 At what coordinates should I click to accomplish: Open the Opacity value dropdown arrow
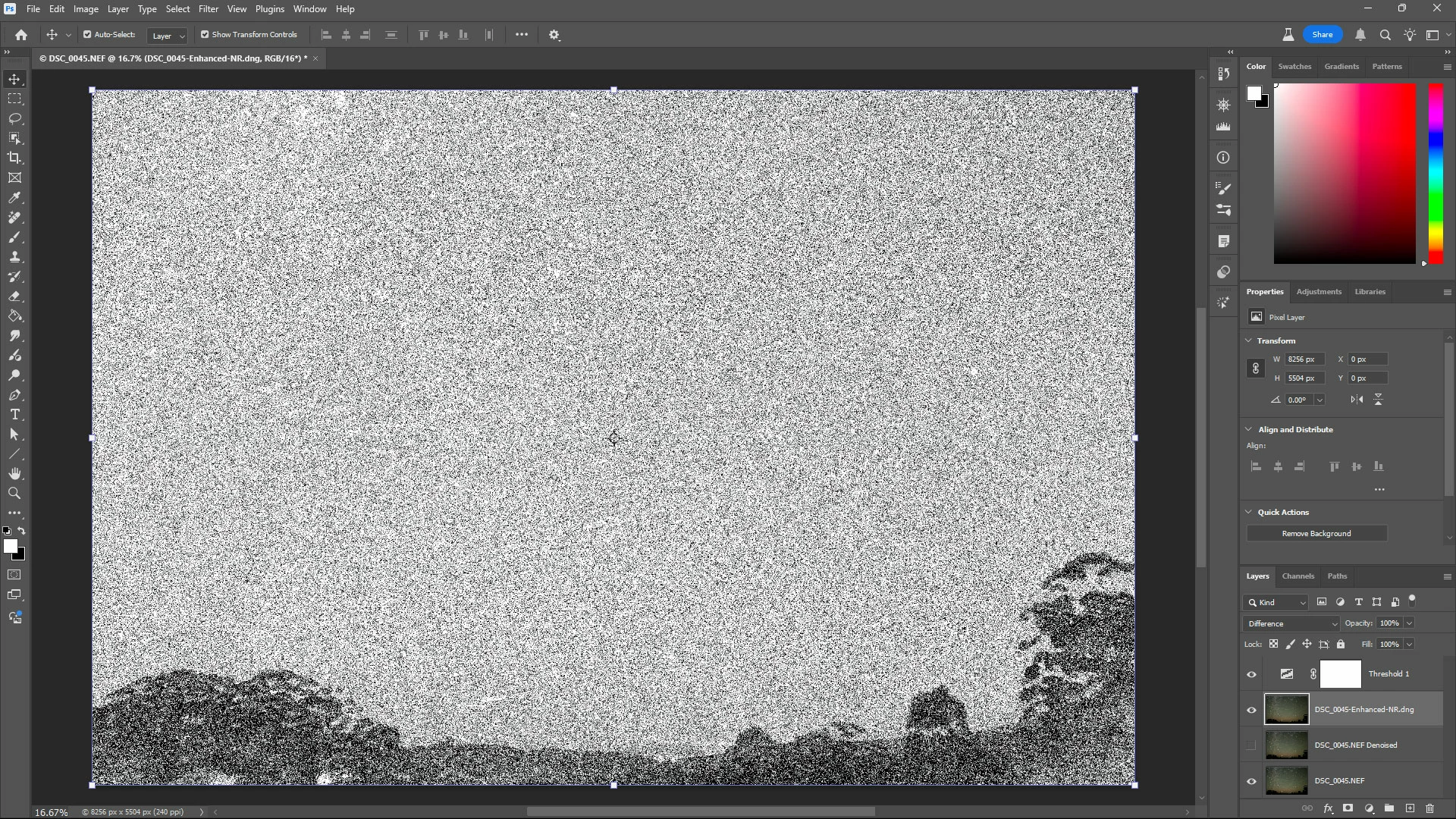point(1409,623)
